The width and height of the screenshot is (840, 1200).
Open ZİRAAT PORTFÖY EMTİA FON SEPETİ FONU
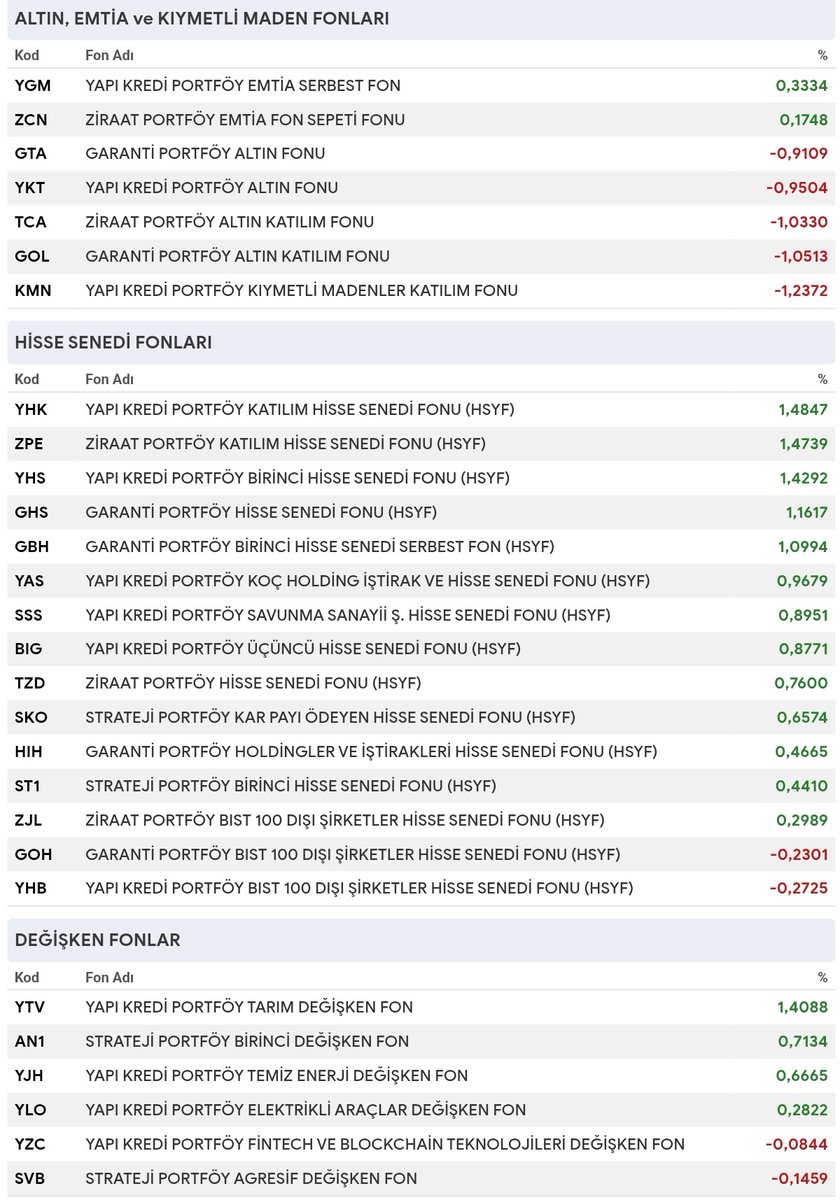click(x=246, y=119)
